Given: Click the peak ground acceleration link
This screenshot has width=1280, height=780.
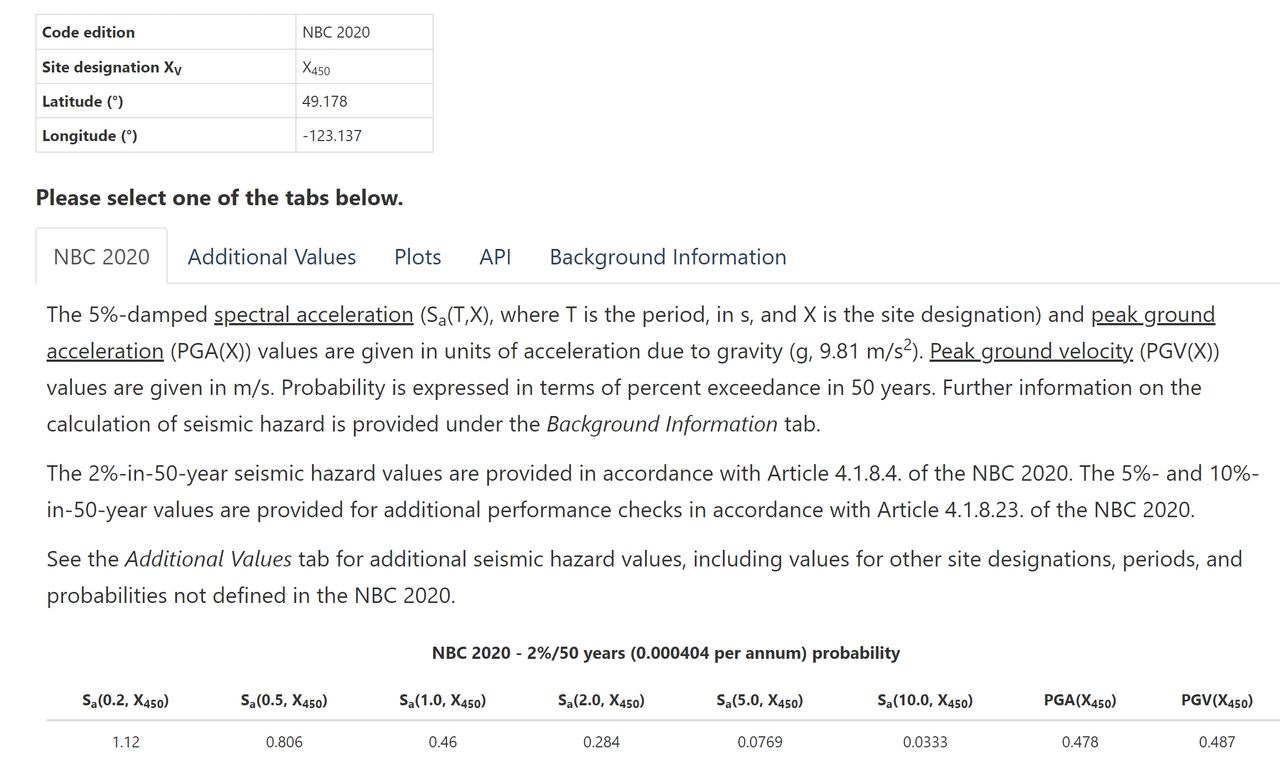Looking at the screenshot, I should tap(1152, 315).
